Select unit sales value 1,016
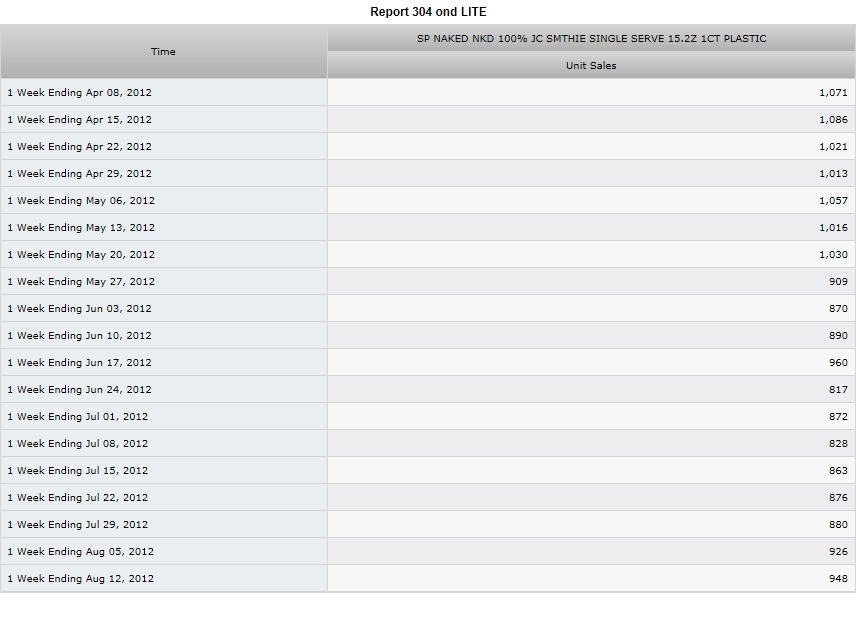The image size is (856, 631). point(833,227)
